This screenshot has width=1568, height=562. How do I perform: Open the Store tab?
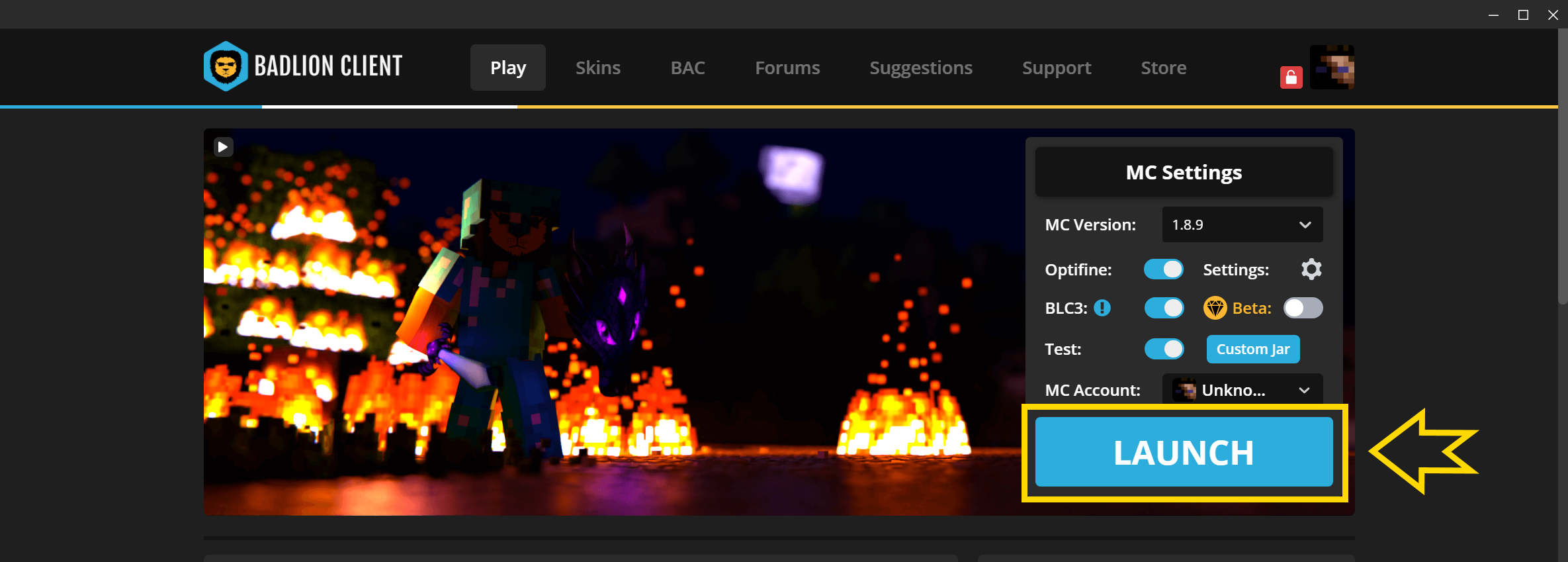click(x=1164, y=68)
